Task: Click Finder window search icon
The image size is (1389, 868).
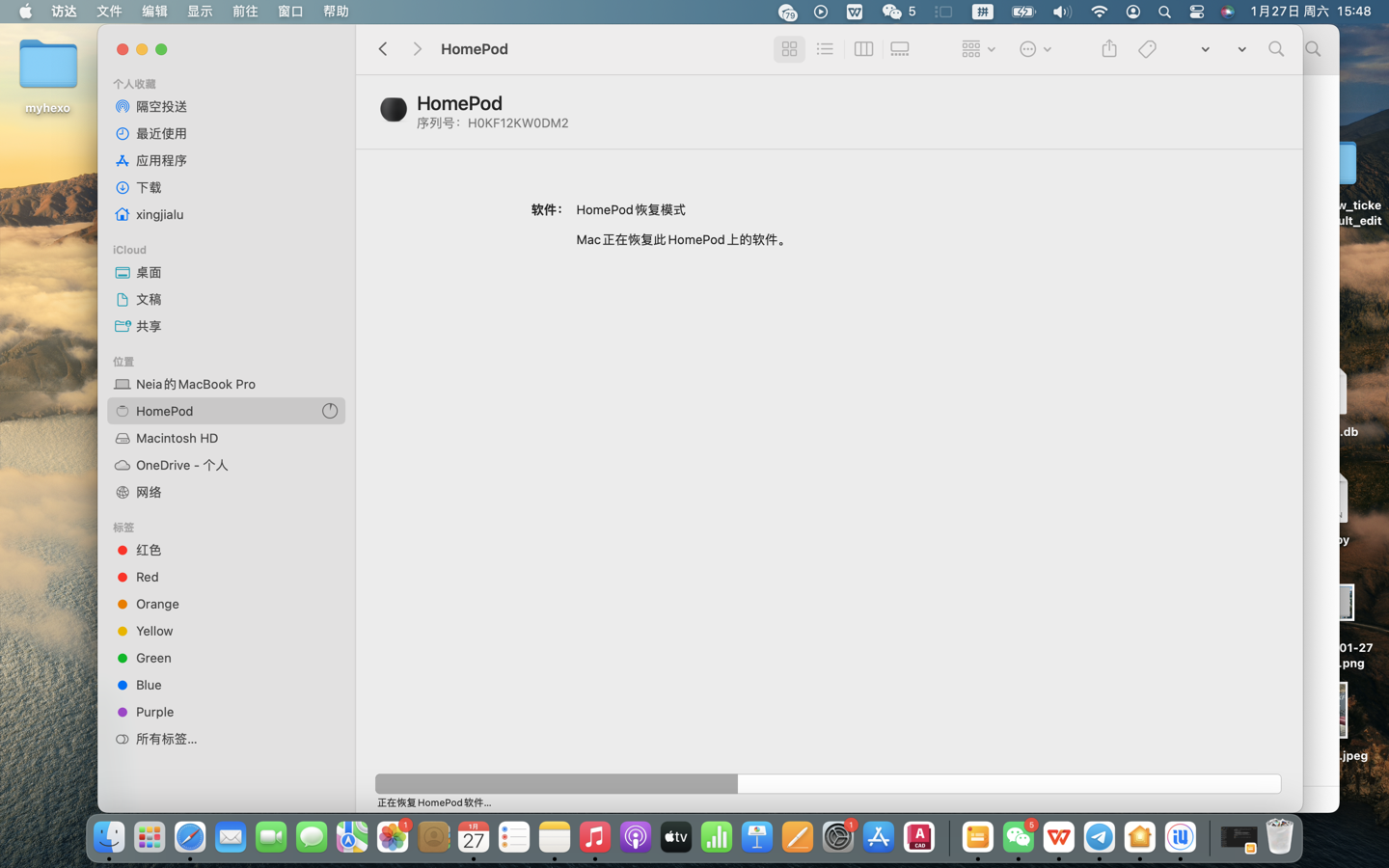Action: point(1276,49)
